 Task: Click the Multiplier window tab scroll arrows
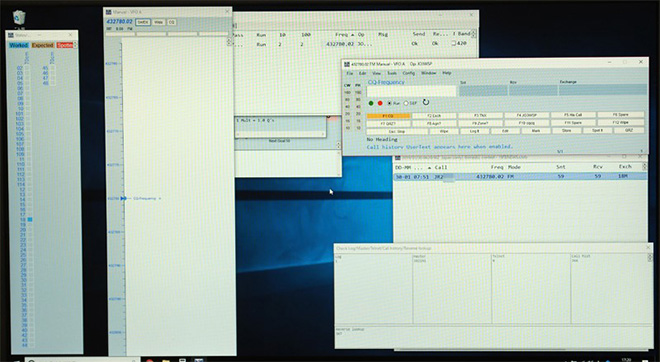[75, 45]
